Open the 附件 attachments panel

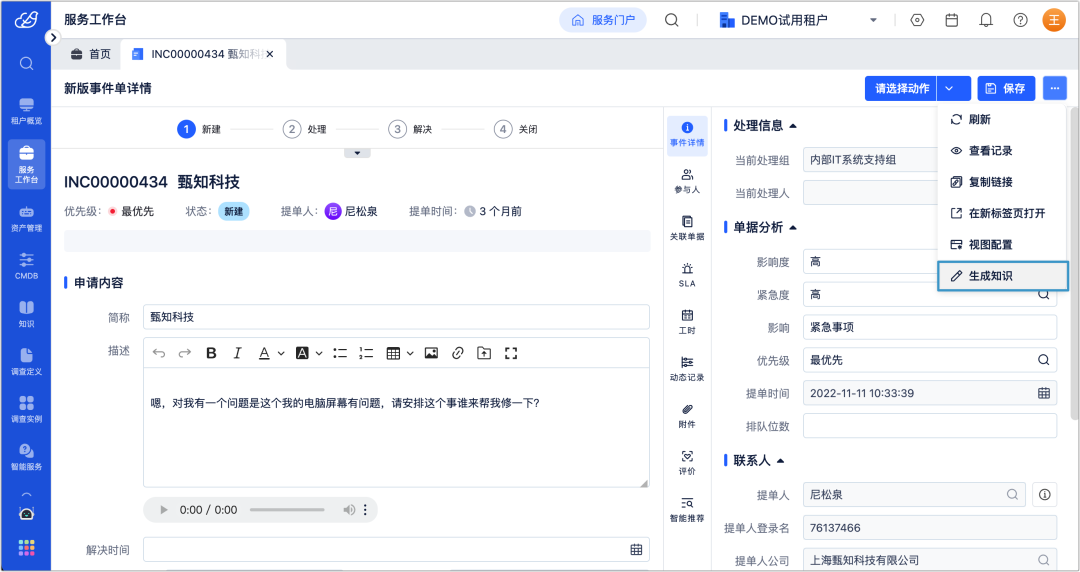[687, 415]
